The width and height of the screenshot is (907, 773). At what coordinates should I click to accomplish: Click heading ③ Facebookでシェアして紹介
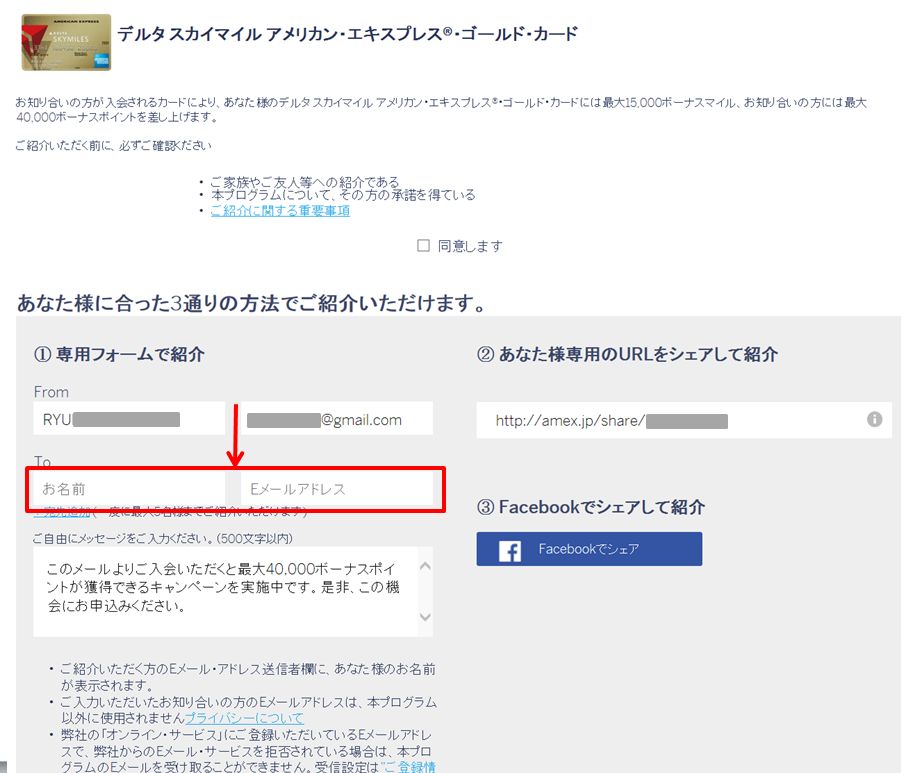tap(591, 507)
